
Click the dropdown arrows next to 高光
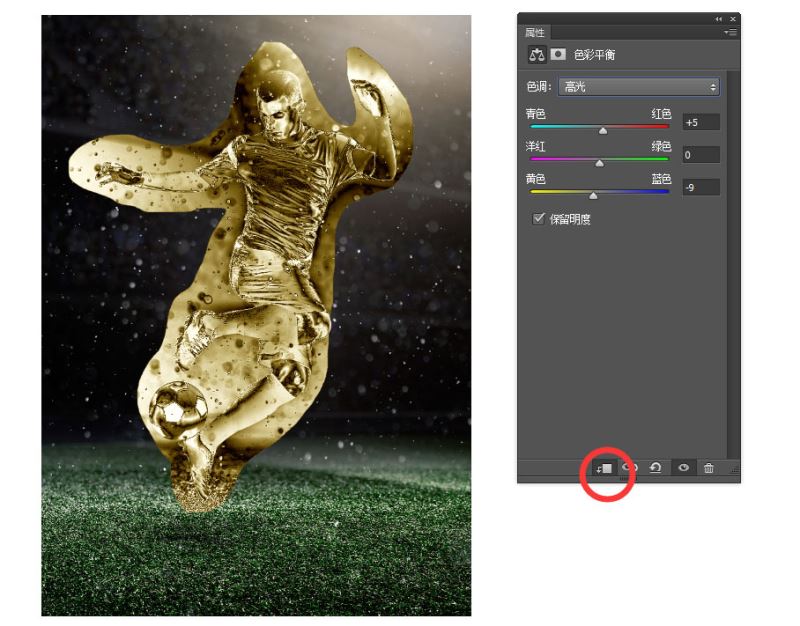(x=712, y=87)
